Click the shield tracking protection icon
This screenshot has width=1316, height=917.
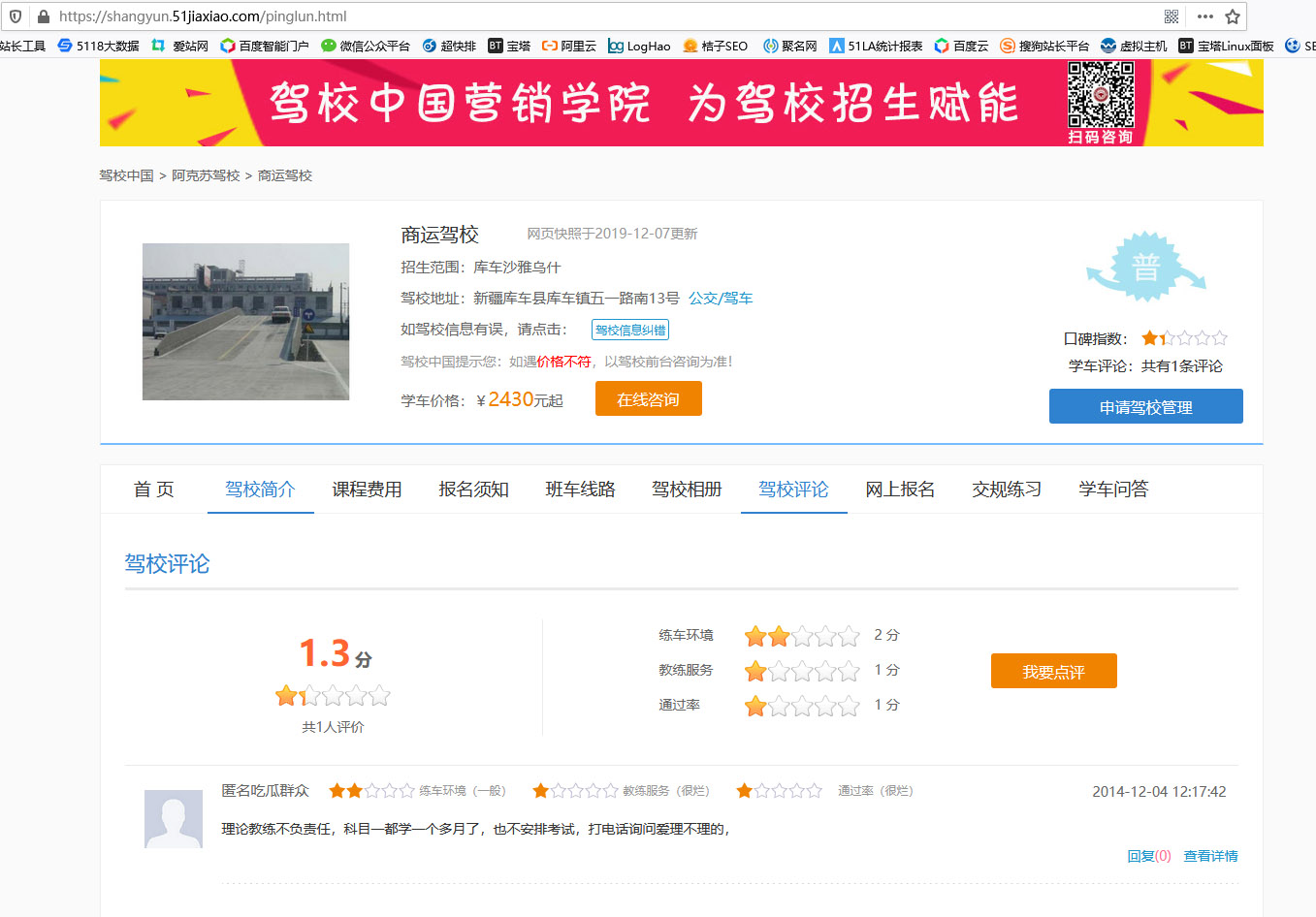tap(16, 16)
